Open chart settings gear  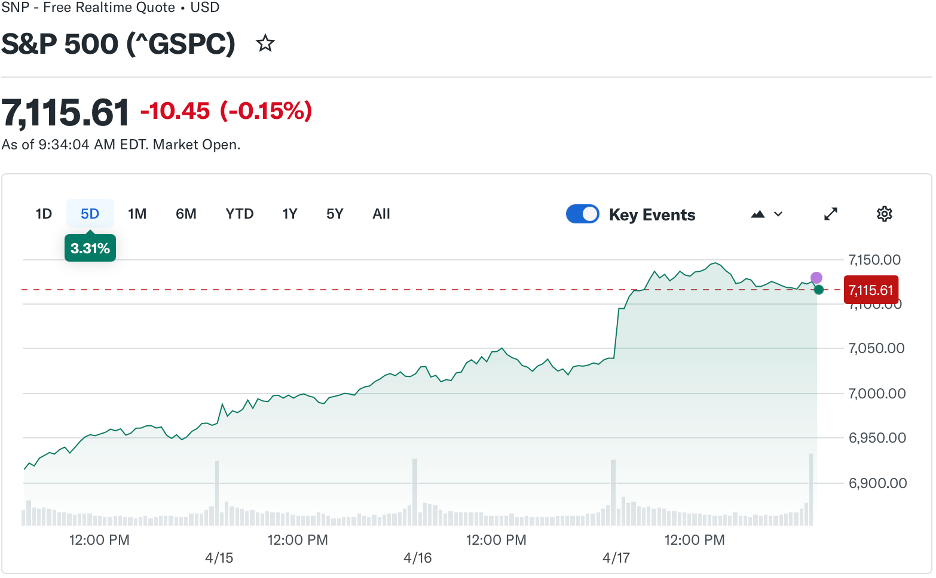click(884, 214)
